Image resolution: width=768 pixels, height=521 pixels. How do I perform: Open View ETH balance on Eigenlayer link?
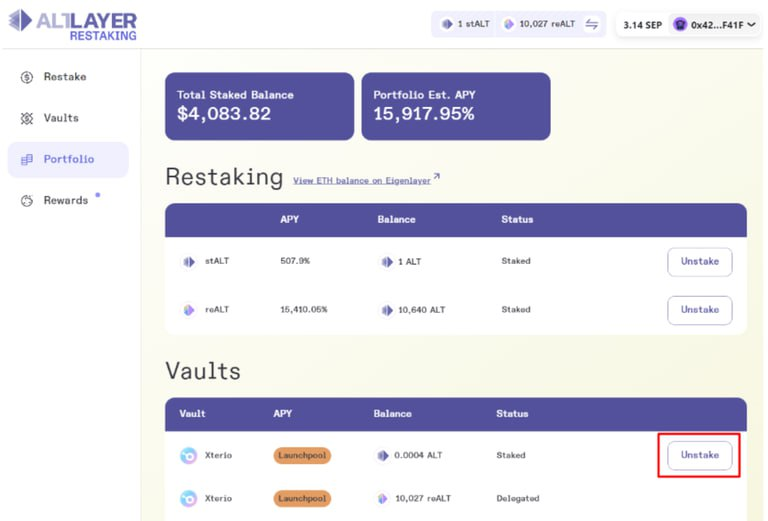click(362, 181)
